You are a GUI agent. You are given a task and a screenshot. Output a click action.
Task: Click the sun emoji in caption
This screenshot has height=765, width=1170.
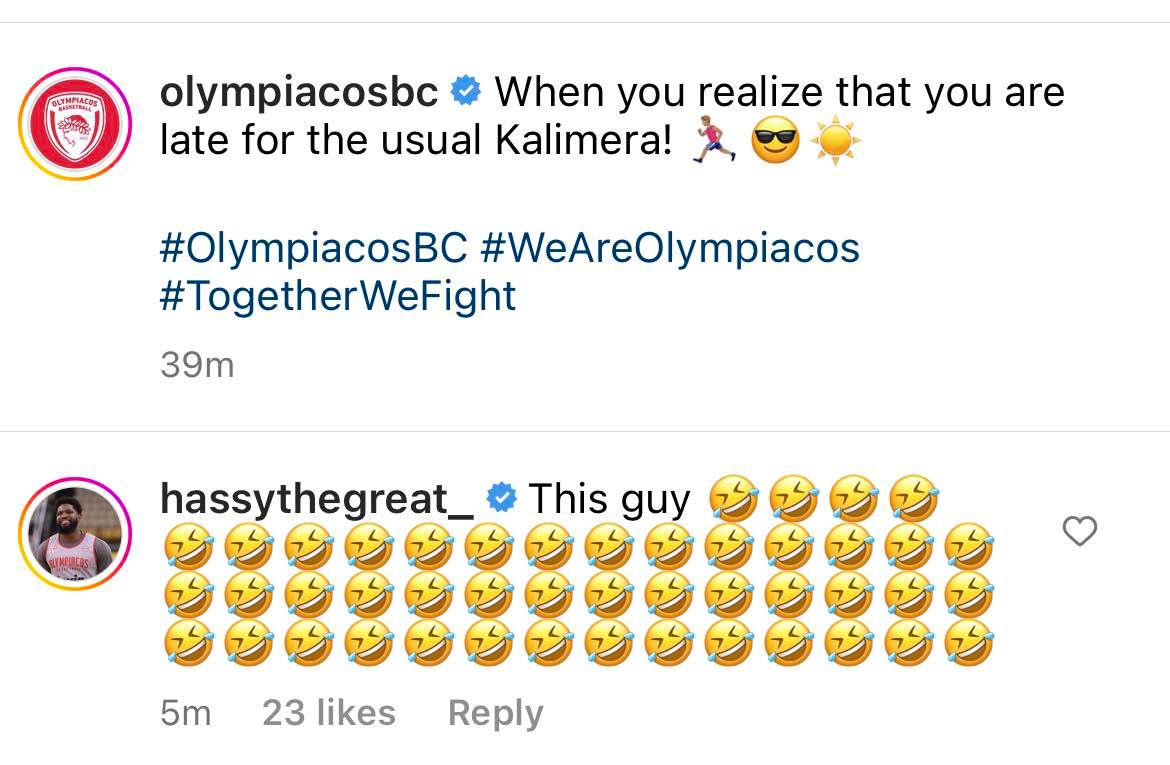[x=835, y=143]
